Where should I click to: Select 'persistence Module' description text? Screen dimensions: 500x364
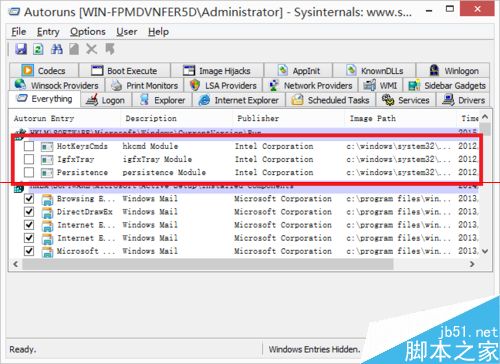(x=164, y=172)
